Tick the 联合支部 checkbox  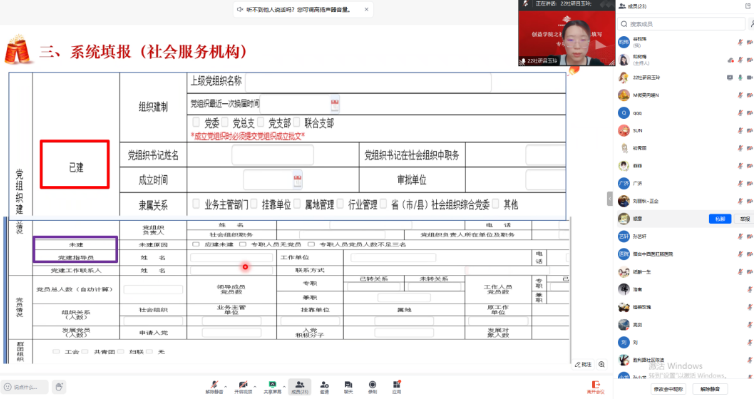click(297, 122)
